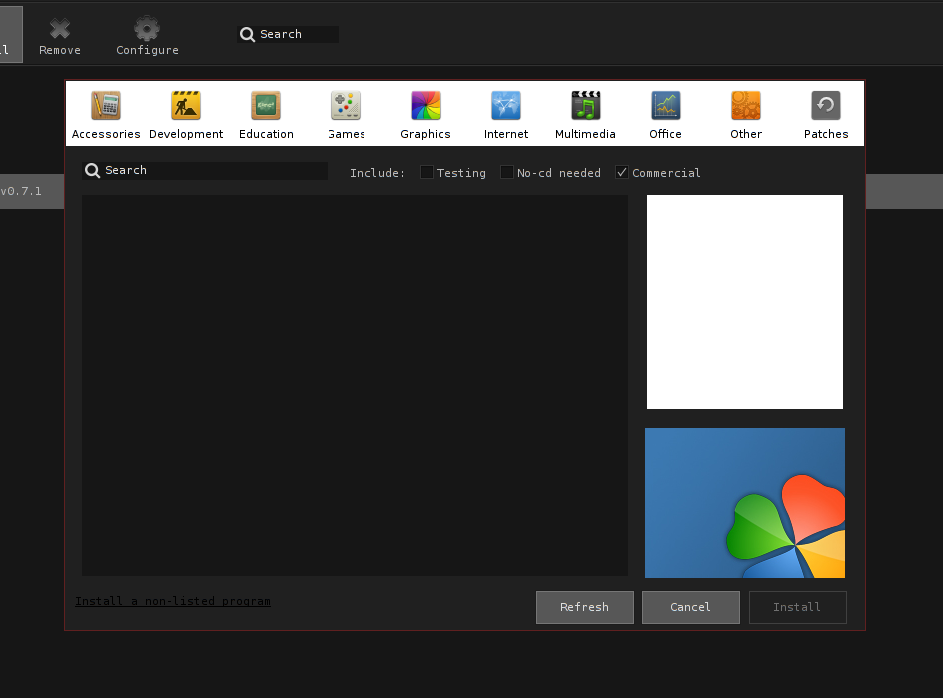Select the Development category
The width and height of the screenshot is (943, 698).
click(185, 113)
